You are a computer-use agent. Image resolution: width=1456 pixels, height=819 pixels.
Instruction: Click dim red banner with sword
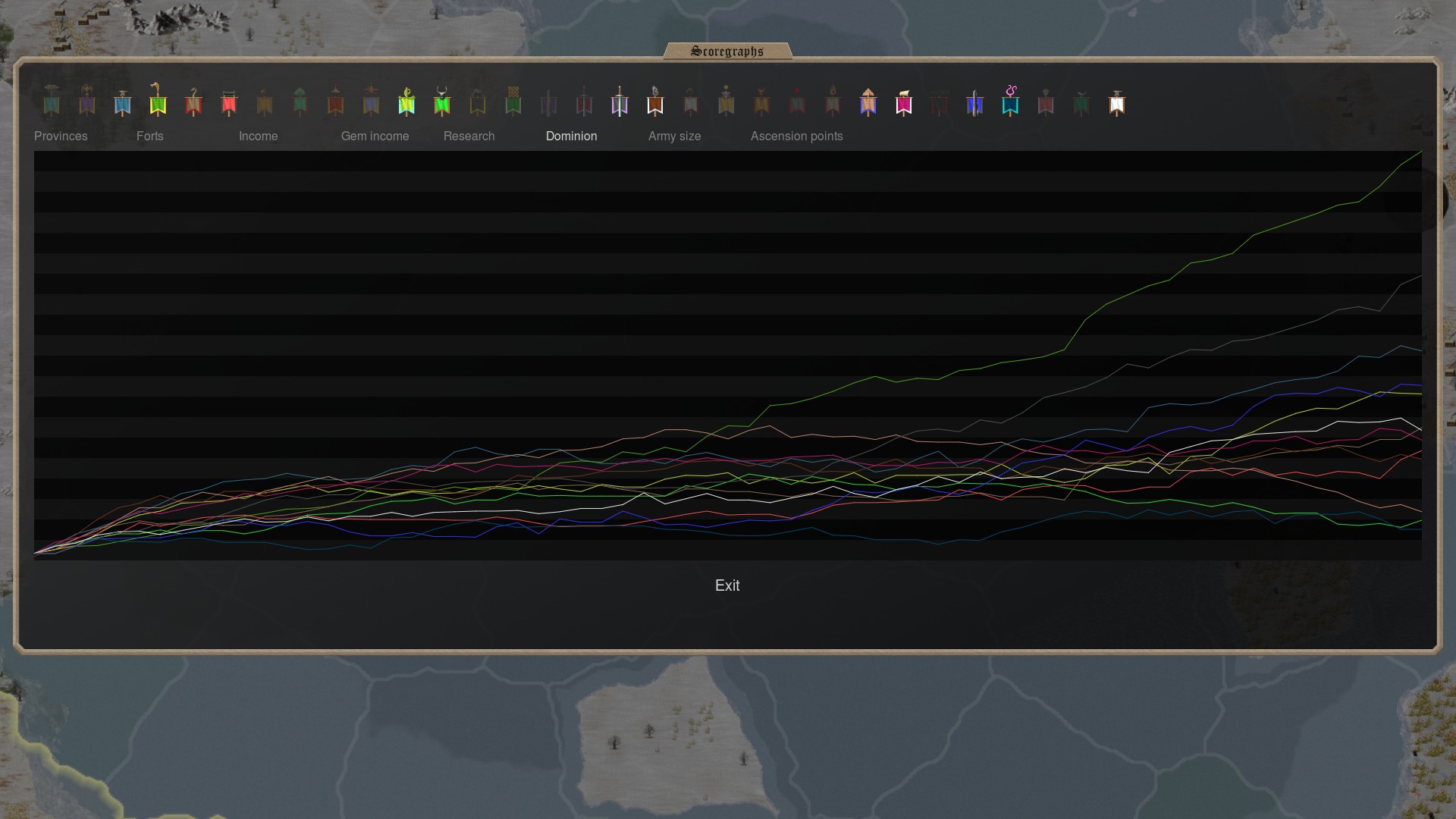coord(584,101)
